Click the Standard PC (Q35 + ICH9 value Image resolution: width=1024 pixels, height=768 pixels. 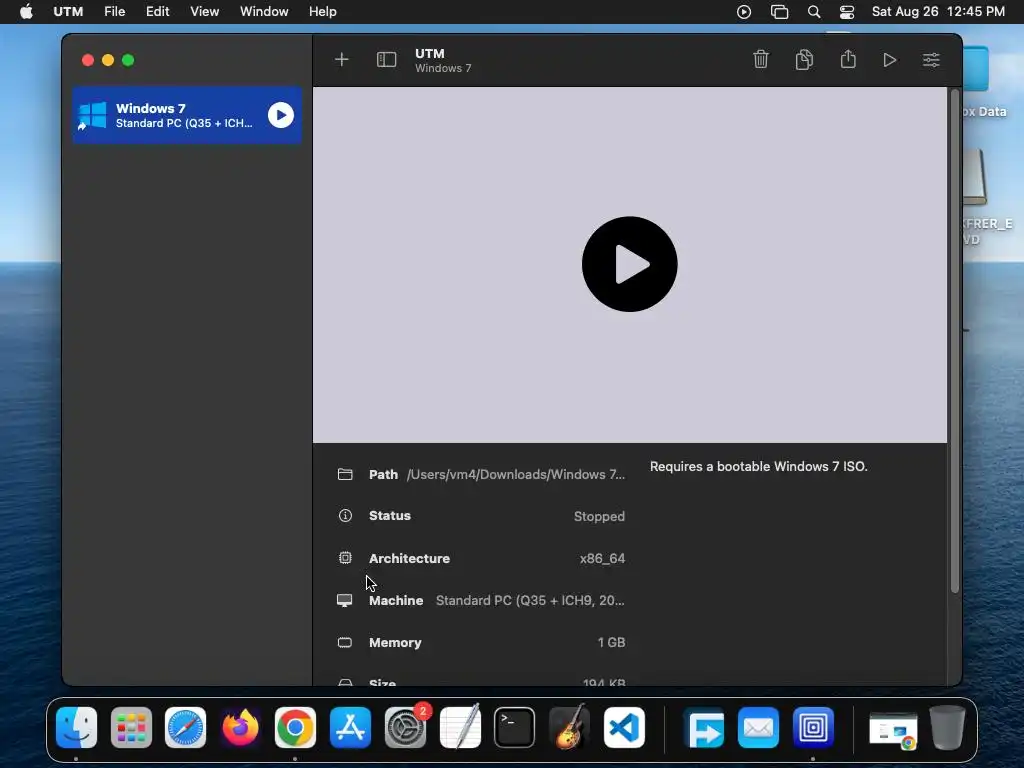[x=530, y=600]
